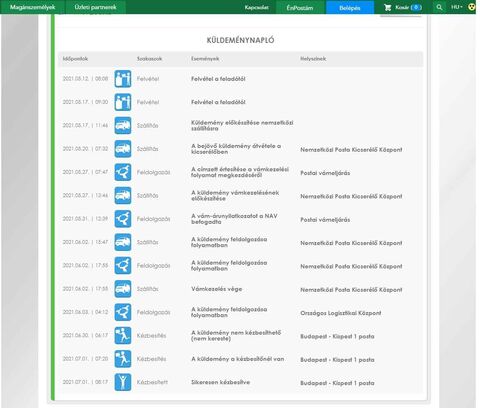
Task: Click the Események column header
Action: [x=205, y=59]
